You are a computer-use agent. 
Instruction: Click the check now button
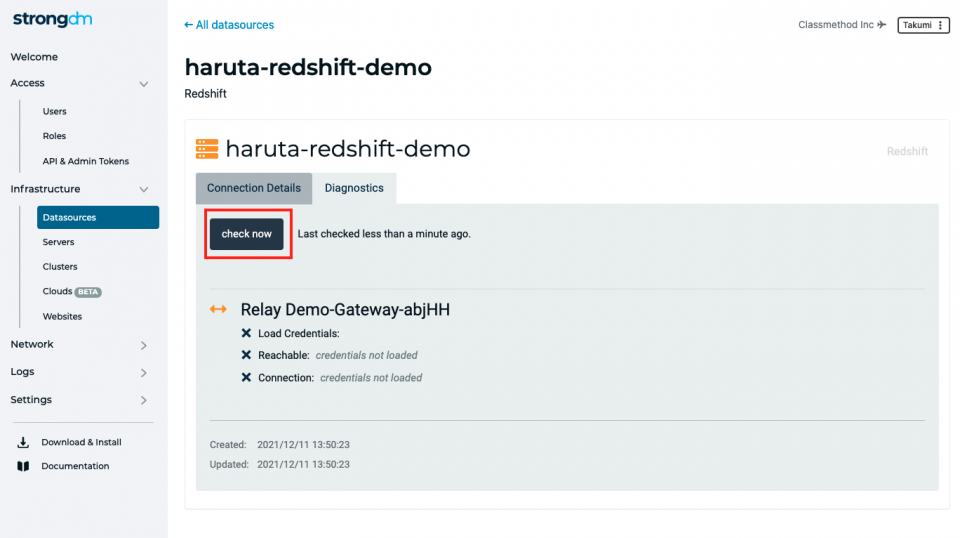point(247,234)
